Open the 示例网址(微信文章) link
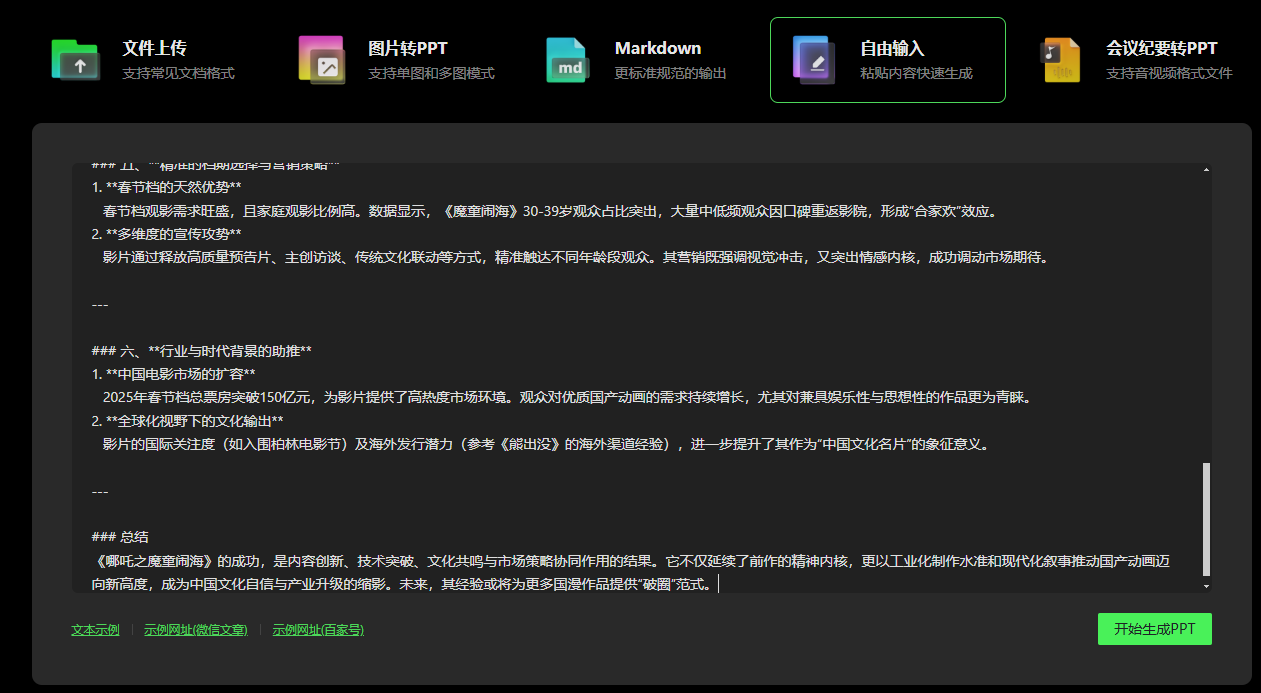Screen dimensions: 1261x693 click(196, 630)
